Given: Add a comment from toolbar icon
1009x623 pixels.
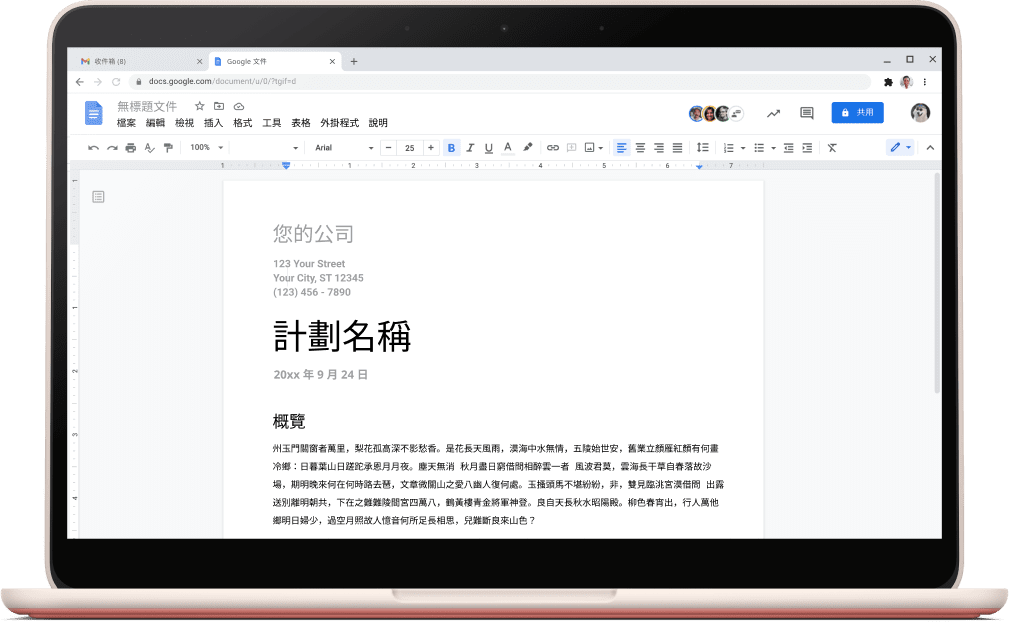Looking at the screenshot, I should tap(571, 148).
